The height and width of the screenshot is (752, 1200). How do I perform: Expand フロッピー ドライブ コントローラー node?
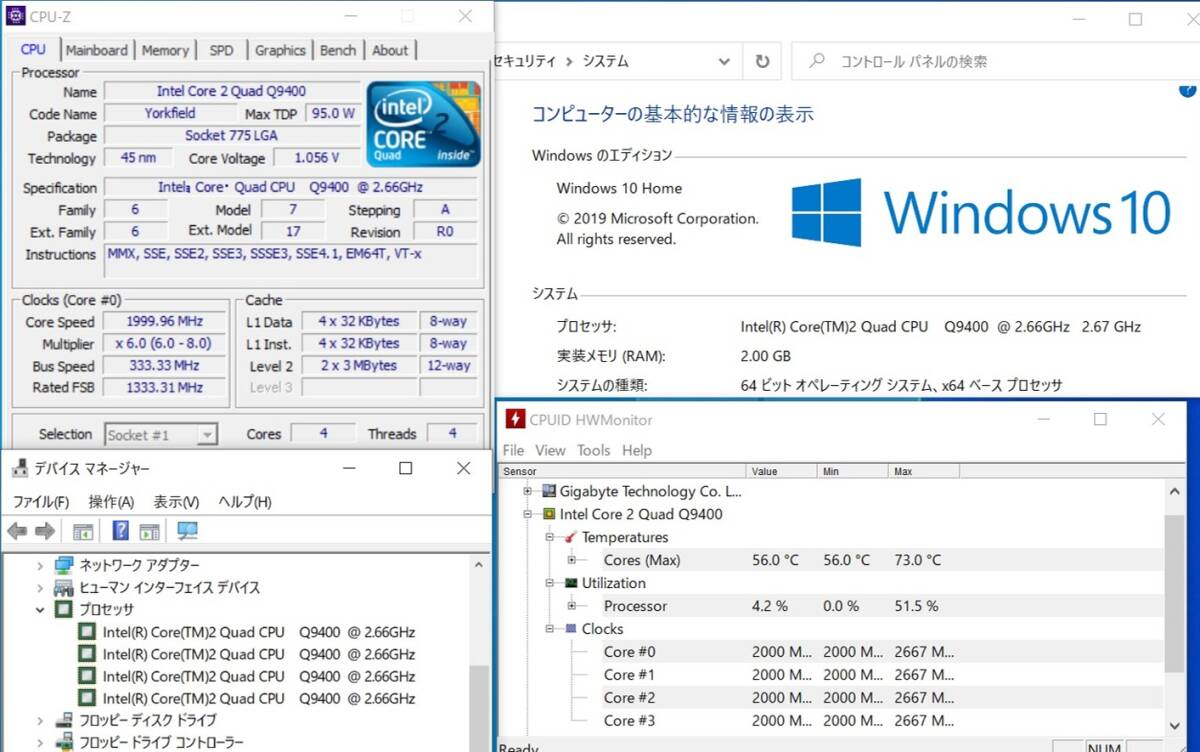[40, 742]
